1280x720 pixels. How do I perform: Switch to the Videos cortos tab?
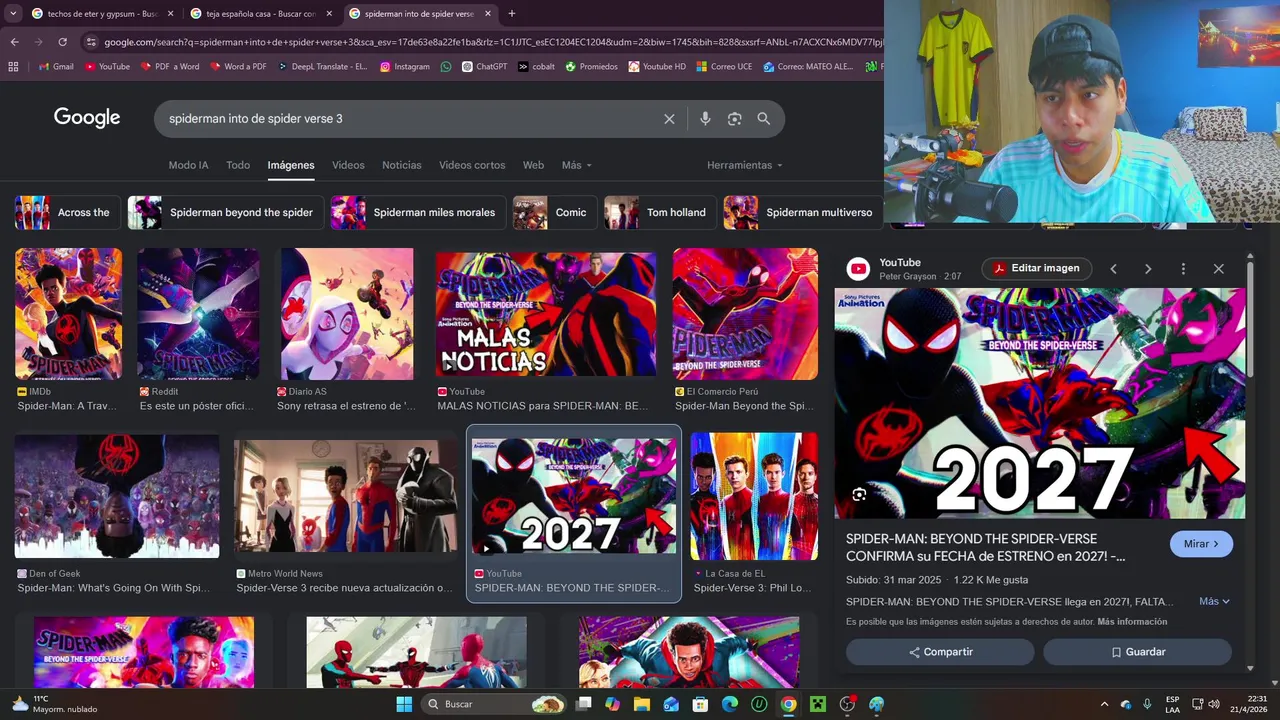pyautogui.click(x=472, y=165)
